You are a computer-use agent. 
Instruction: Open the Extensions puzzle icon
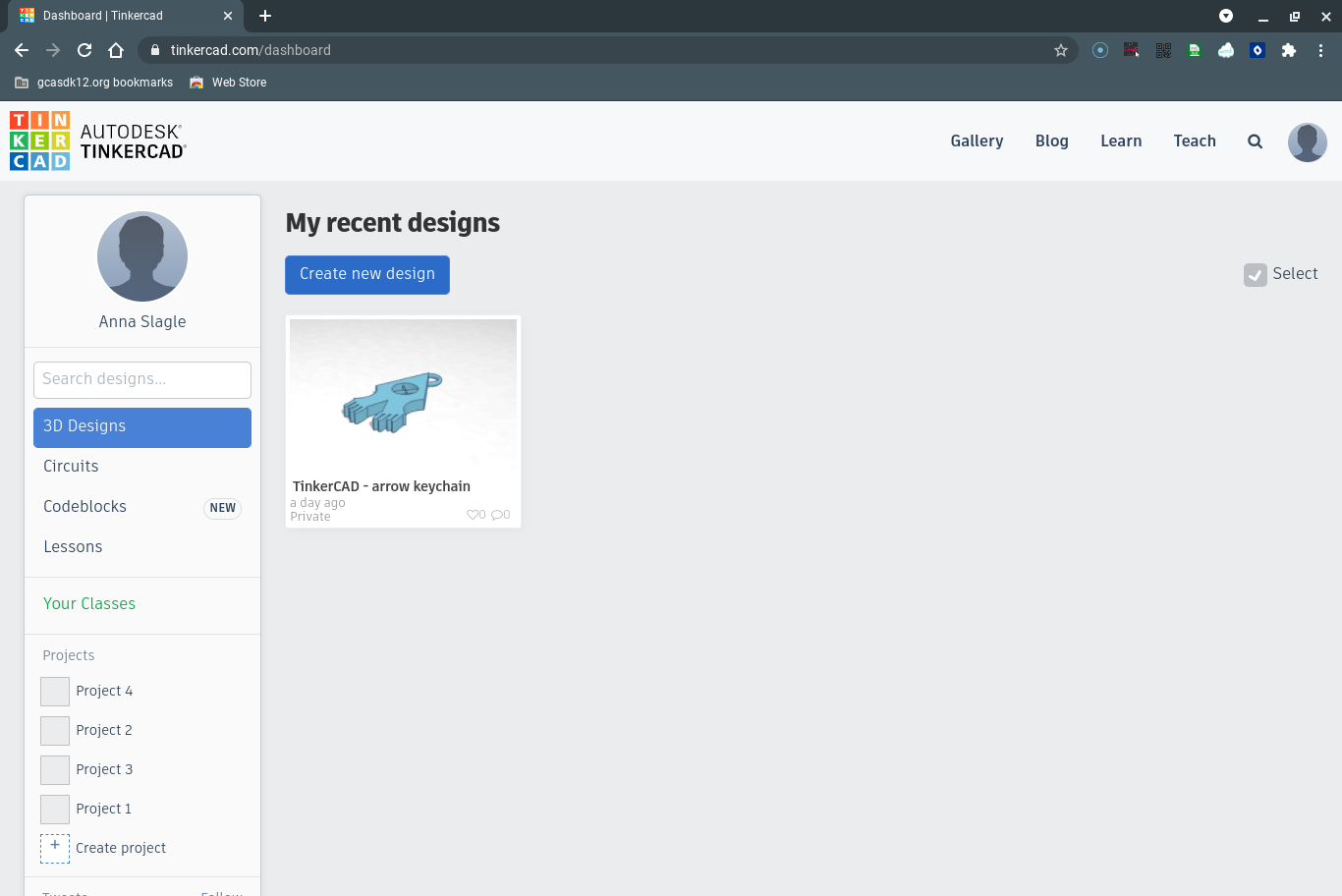click(x=1289, y=50)
